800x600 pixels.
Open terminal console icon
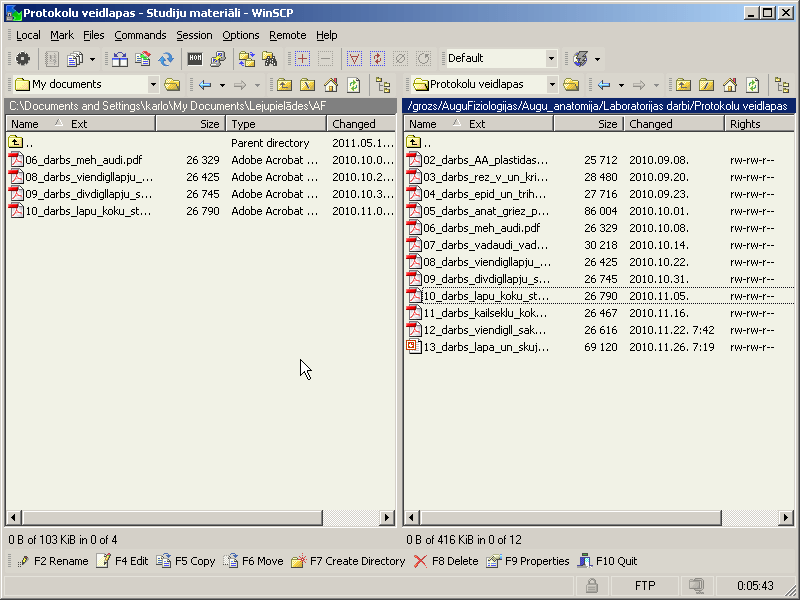point(195,59)
